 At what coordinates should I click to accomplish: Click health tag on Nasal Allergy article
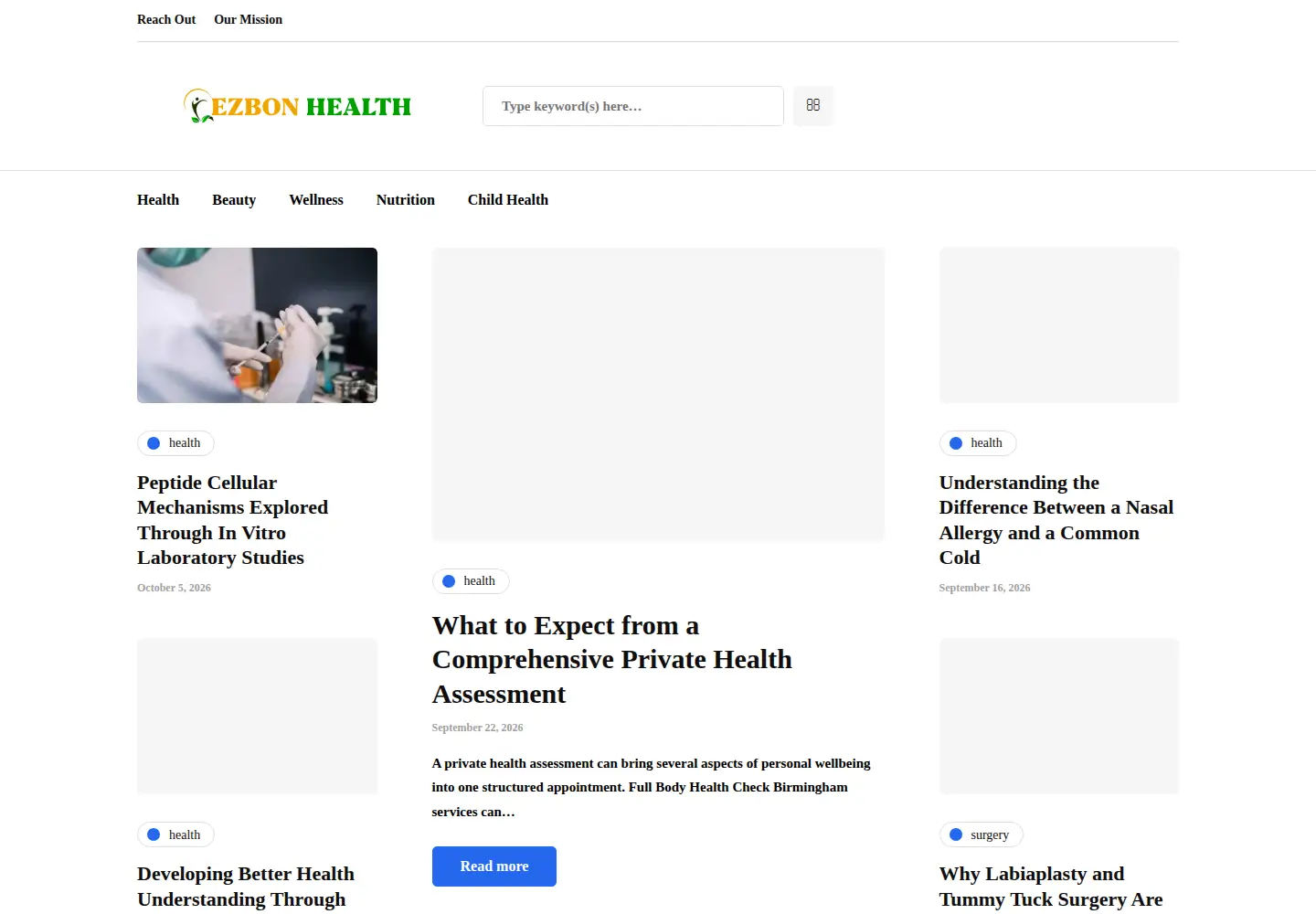point(978,443)
